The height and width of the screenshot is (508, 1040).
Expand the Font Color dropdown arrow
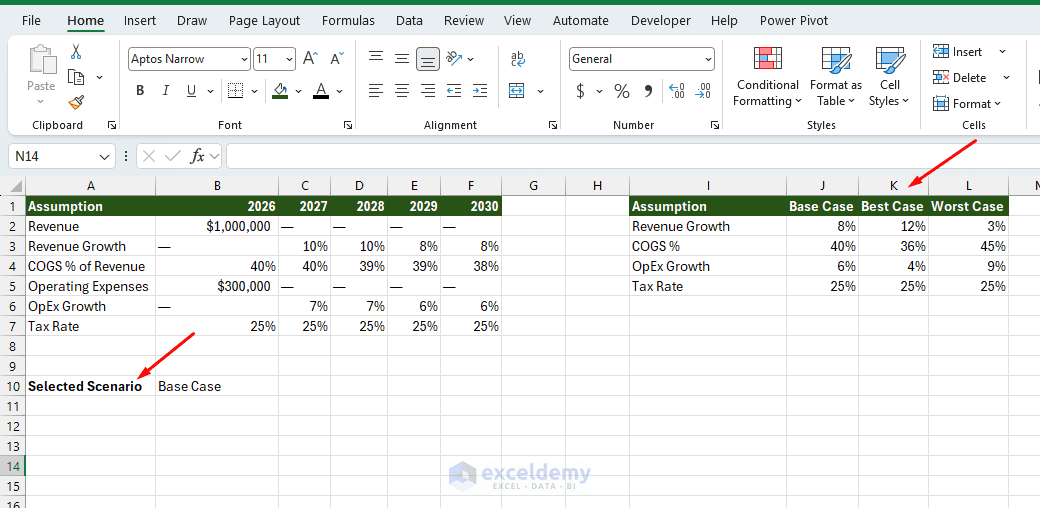tap(340, 91)
